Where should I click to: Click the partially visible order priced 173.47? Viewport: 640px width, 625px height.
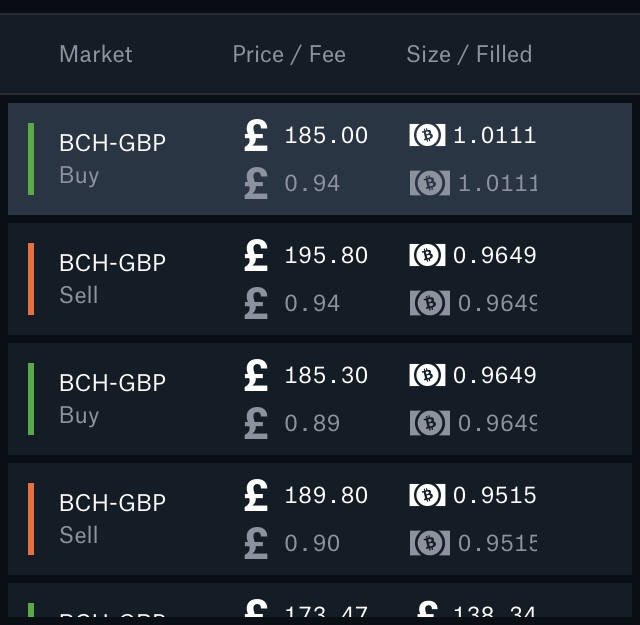tap(320, 600)
